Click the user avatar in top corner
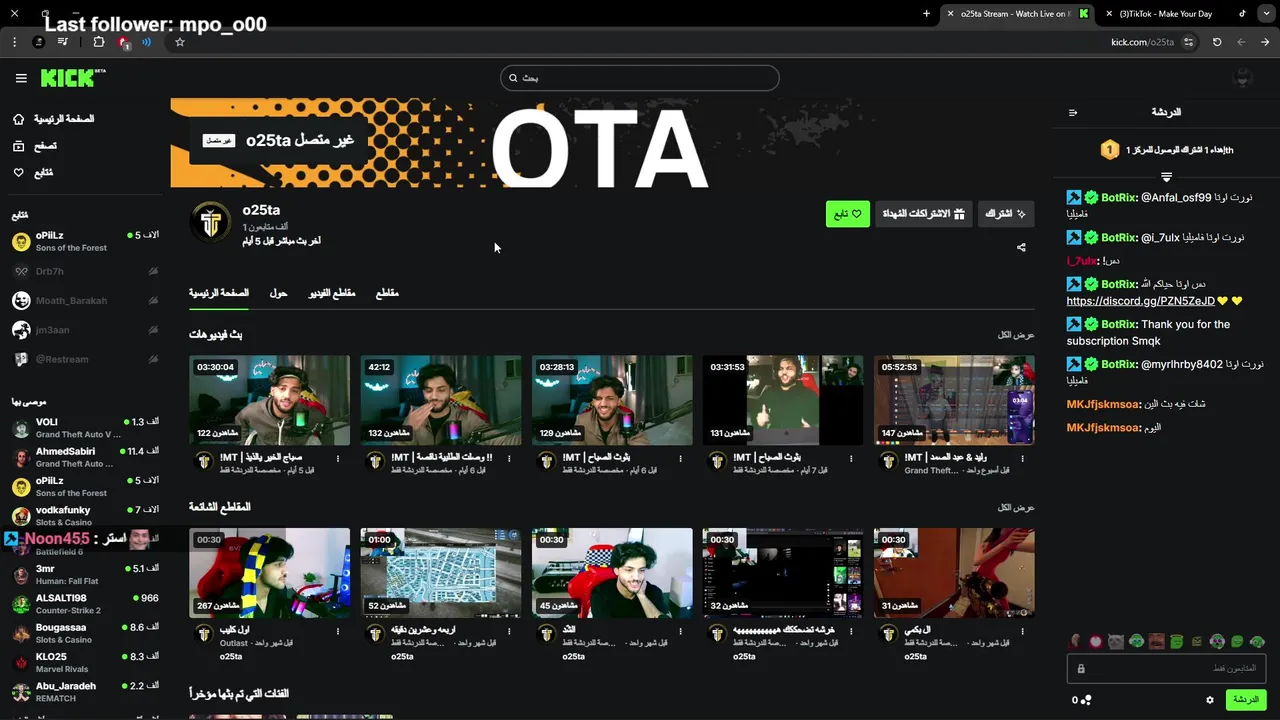The image size is (1280, 720). coord(1243,78)
